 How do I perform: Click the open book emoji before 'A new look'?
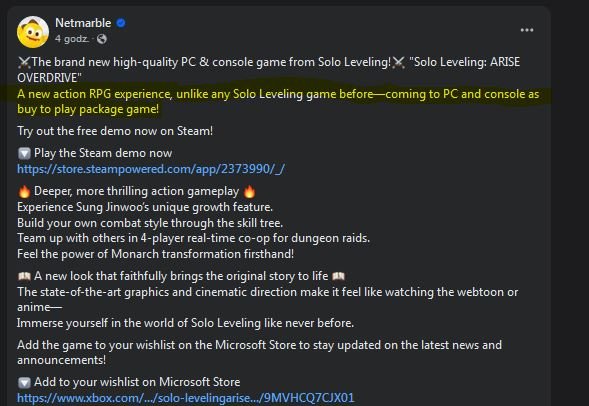[24, 276]
